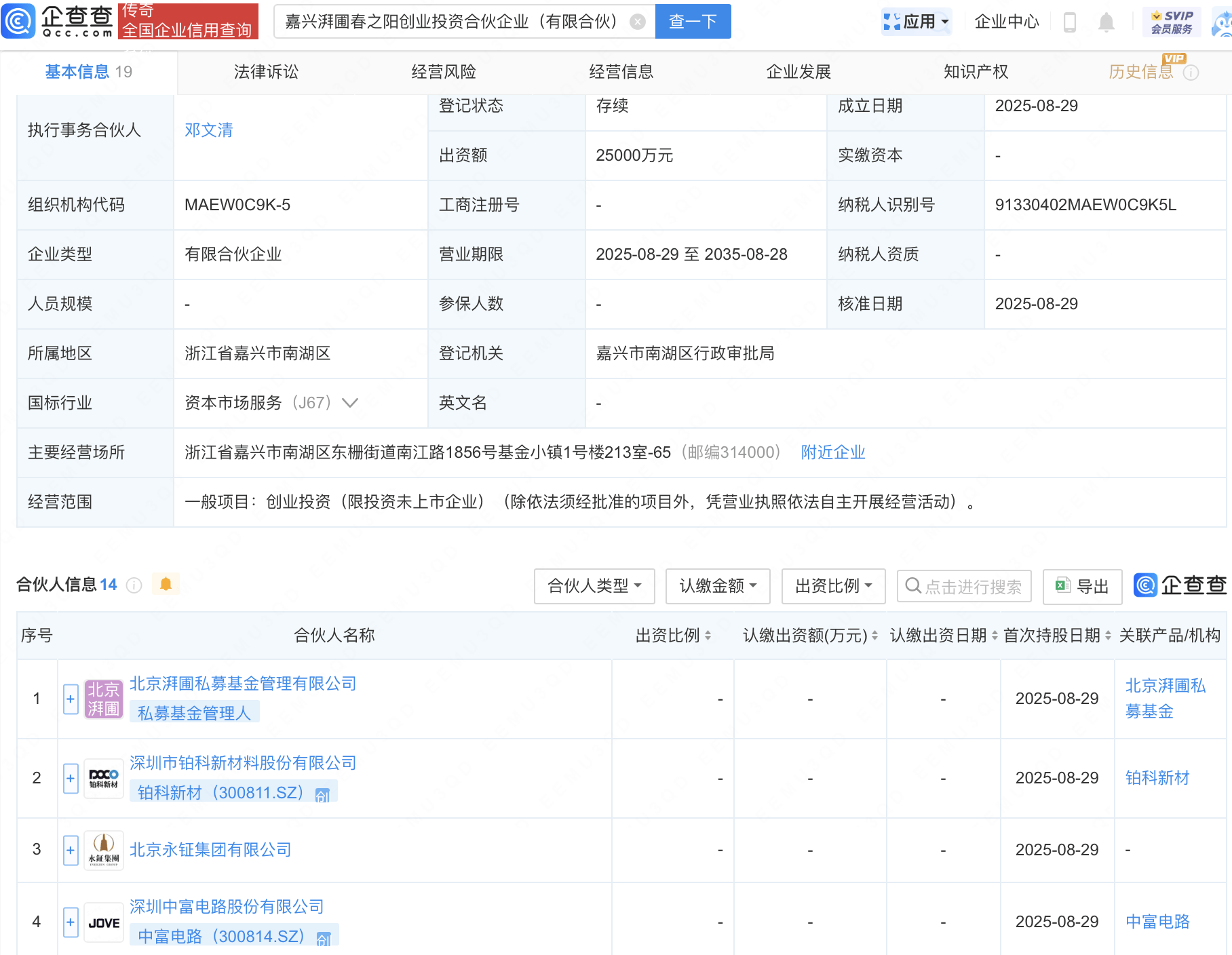Open the 合伙人类型 filter dropdown
Image resolution: width=1232 pixels, height=955 pixels.
pyautogui.click(x=593, y=586)
